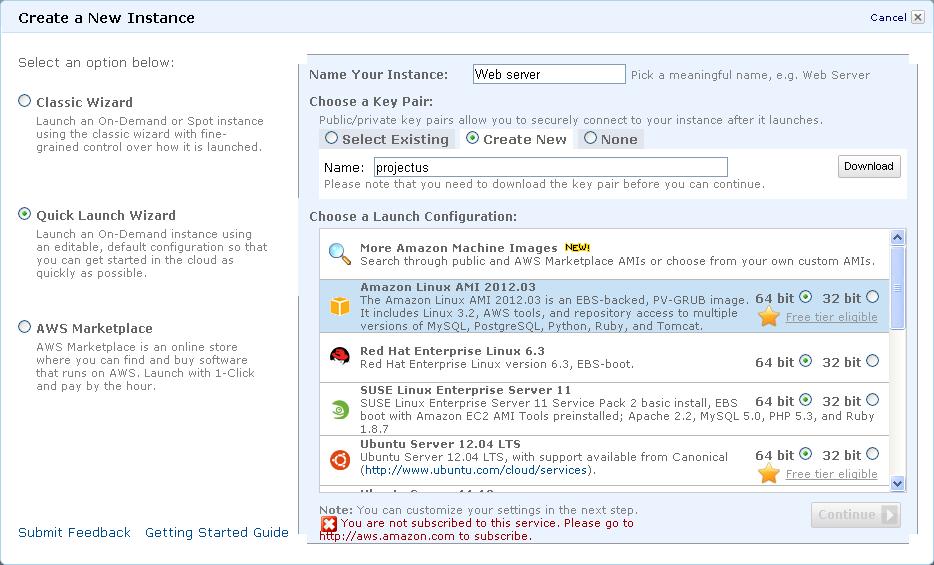Select 64 bit for SUSE Linux Enterprise Server
The image size is (934, 565).
tap(805, 399)
